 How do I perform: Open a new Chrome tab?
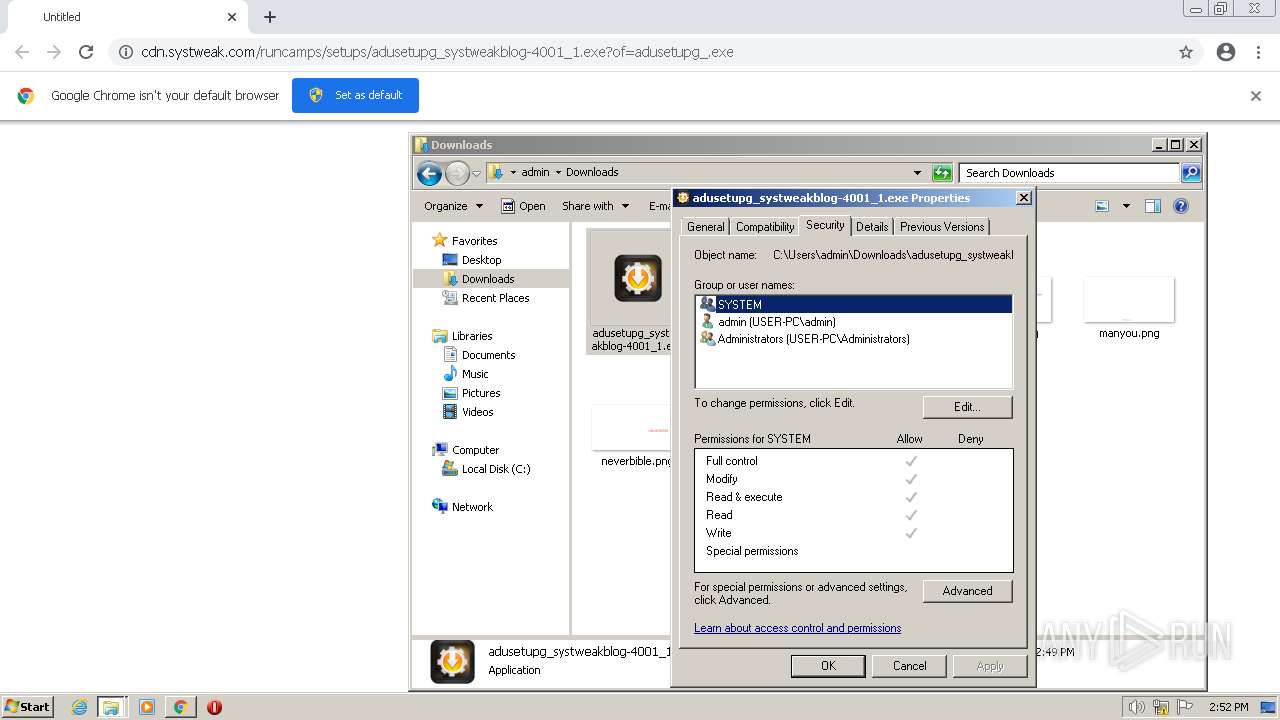[270, 17]
